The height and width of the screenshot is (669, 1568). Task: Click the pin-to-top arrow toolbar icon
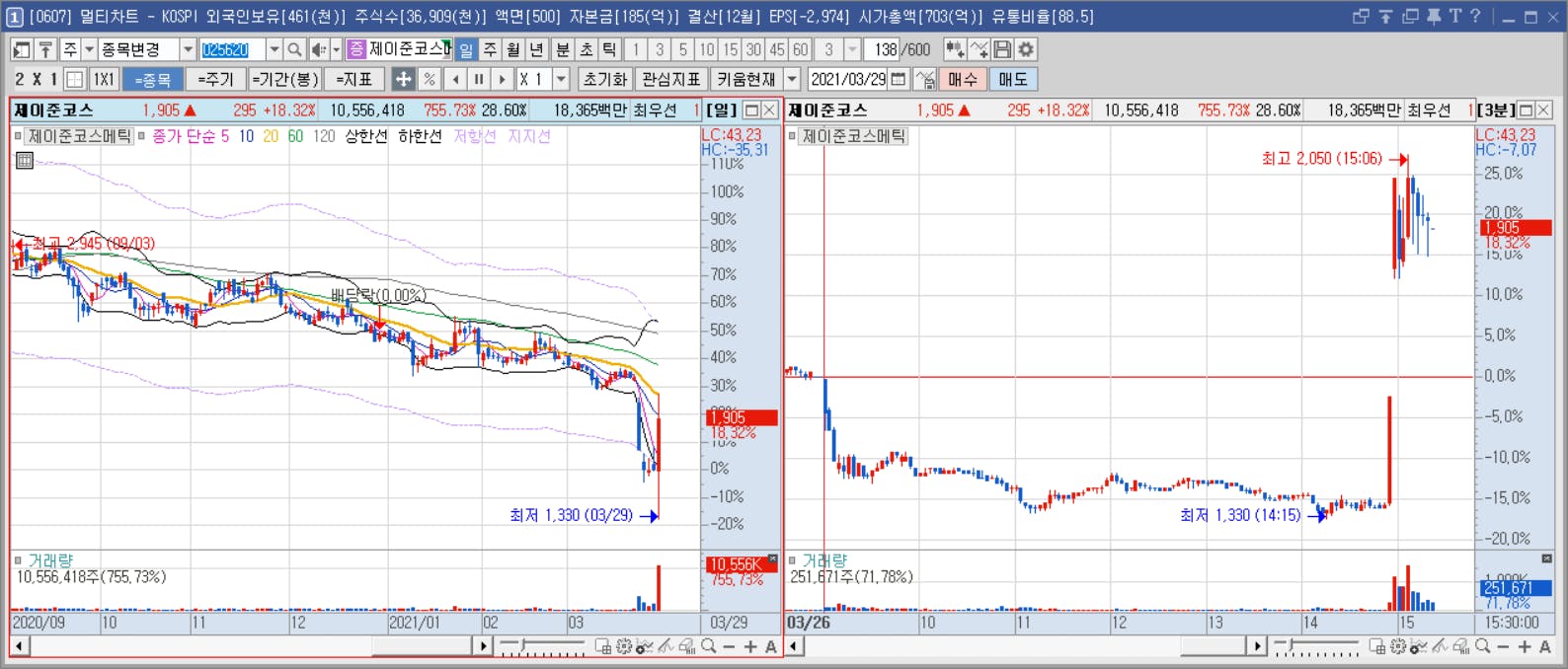pos(44,49)
